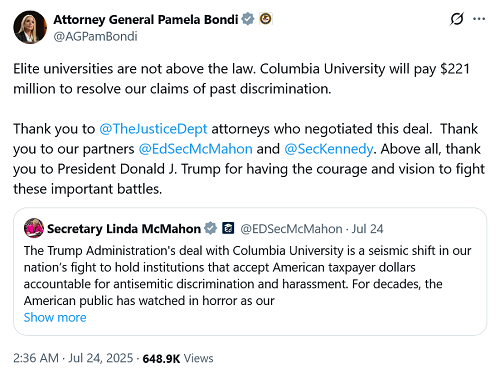500x369 pixels.
Task: Open the three-dot more options menu
Action: (x=479, y=19)
